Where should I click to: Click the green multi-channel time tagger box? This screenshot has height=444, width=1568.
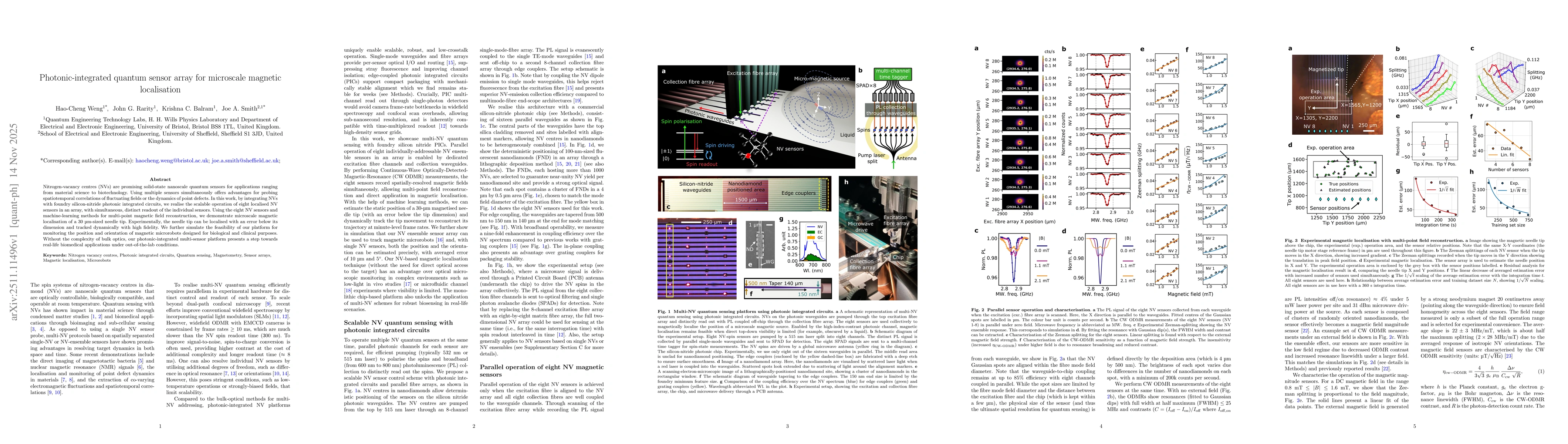(892, 74)
